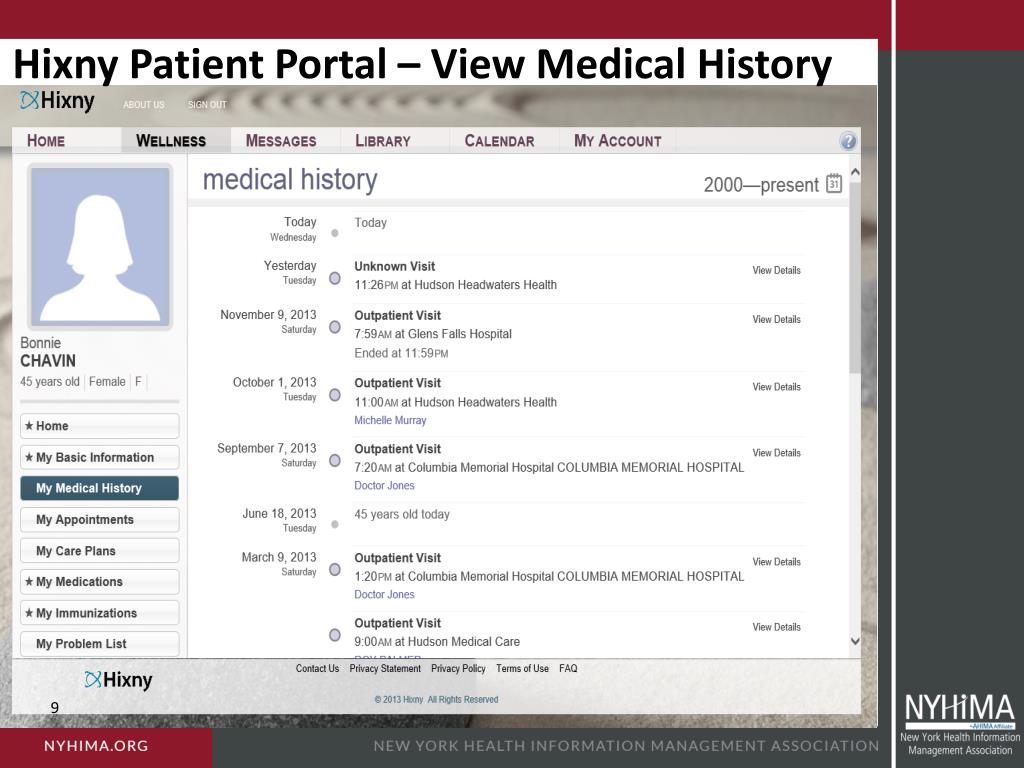Screen dimensions: 1024x768
Task: Click "Unknown Visit" entry title
Action: coord(394,266)
